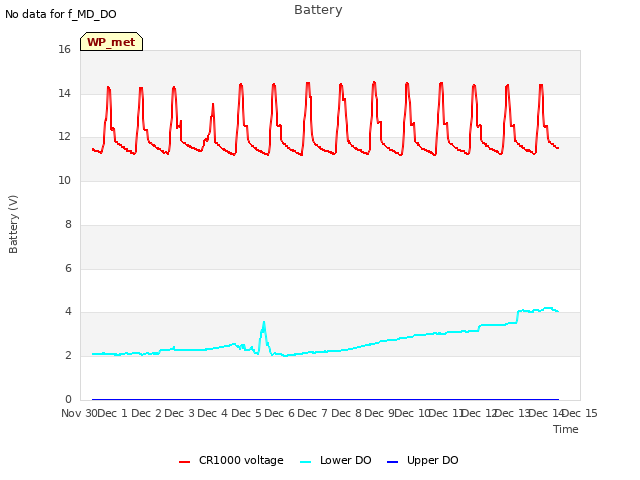This screenshot has height=480, width=640.
Task: Click the red CR1000 voltage legend swatch
Action: click(x=184, y=462)
